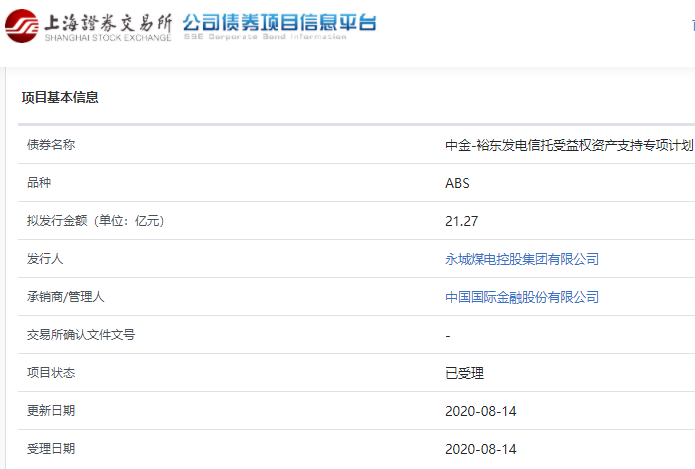Select the issuance amount value 21.27

point(460,221)
